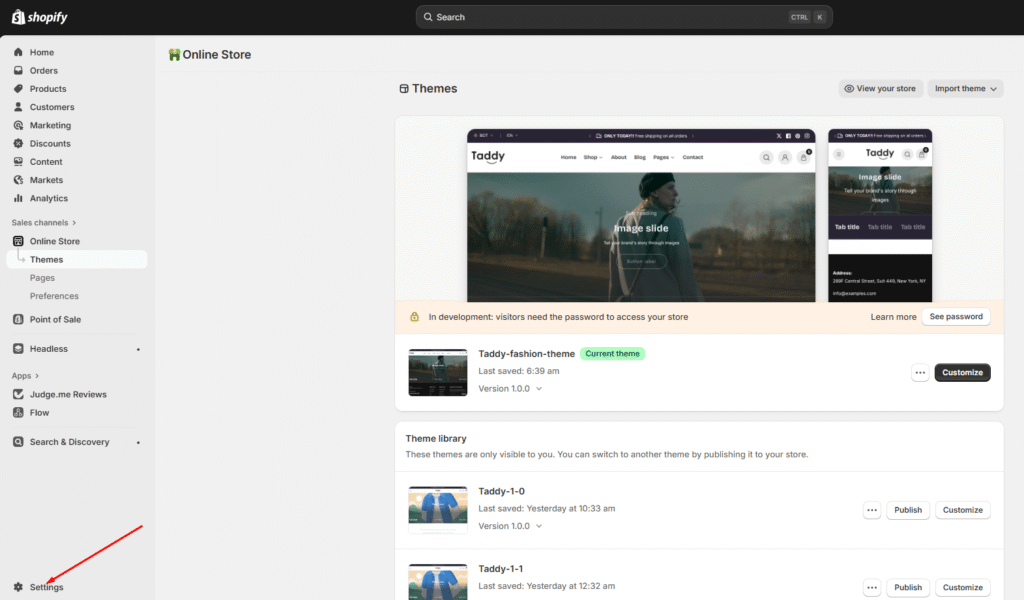Open the Point of Sale icon
The width and height of the screenshot is (1024, 600).
pyautogui.click(x=18, y=319)
